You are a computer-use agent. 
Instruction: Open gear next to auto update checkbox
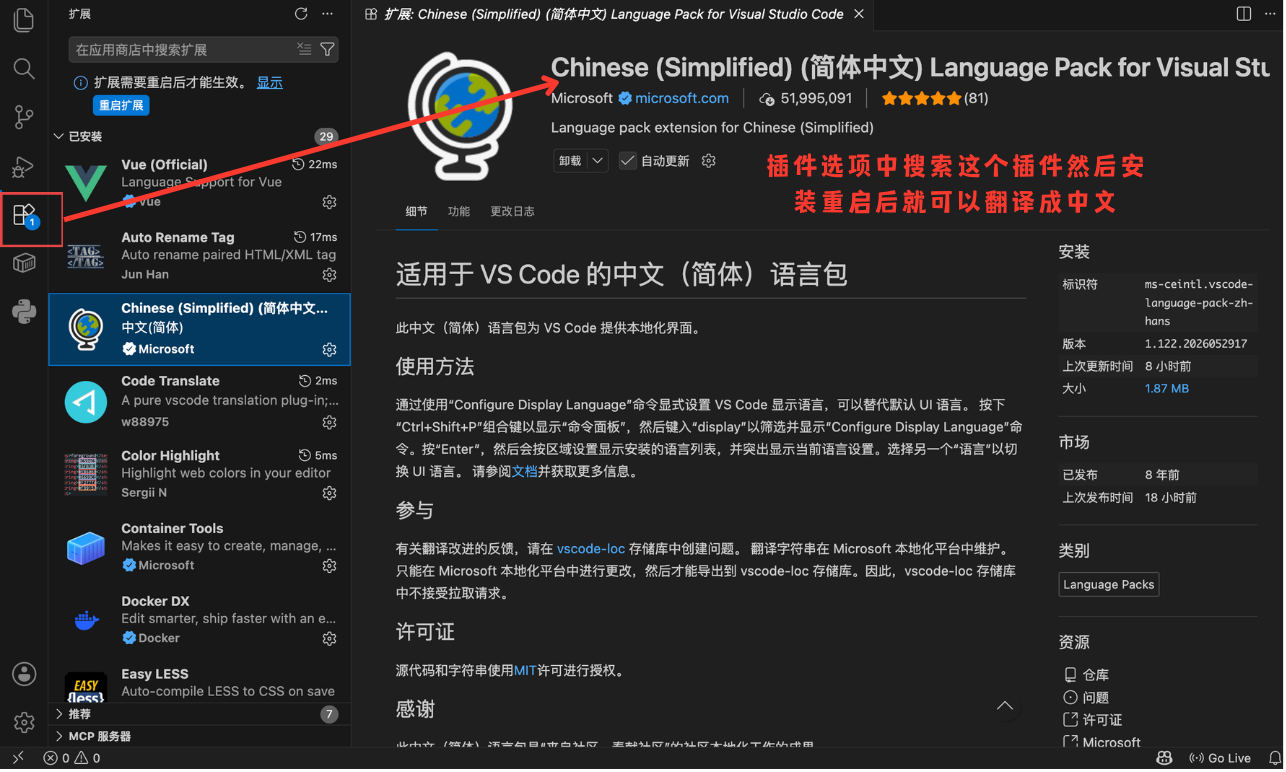709,161
